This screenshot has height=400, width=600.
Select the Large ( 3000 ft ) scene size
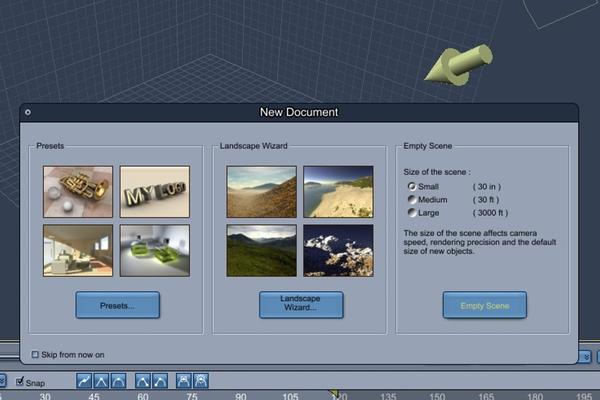[x=412, y=212]
